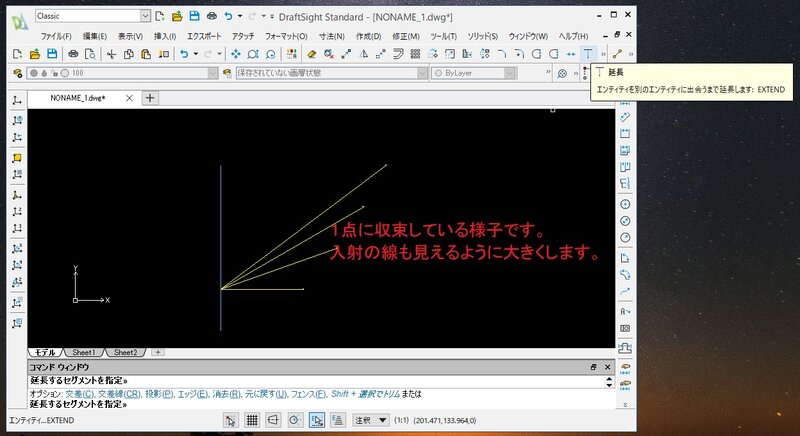Open the 寸法(N) menu
Viewport: 800px width, 436px height.
point(332,36)
